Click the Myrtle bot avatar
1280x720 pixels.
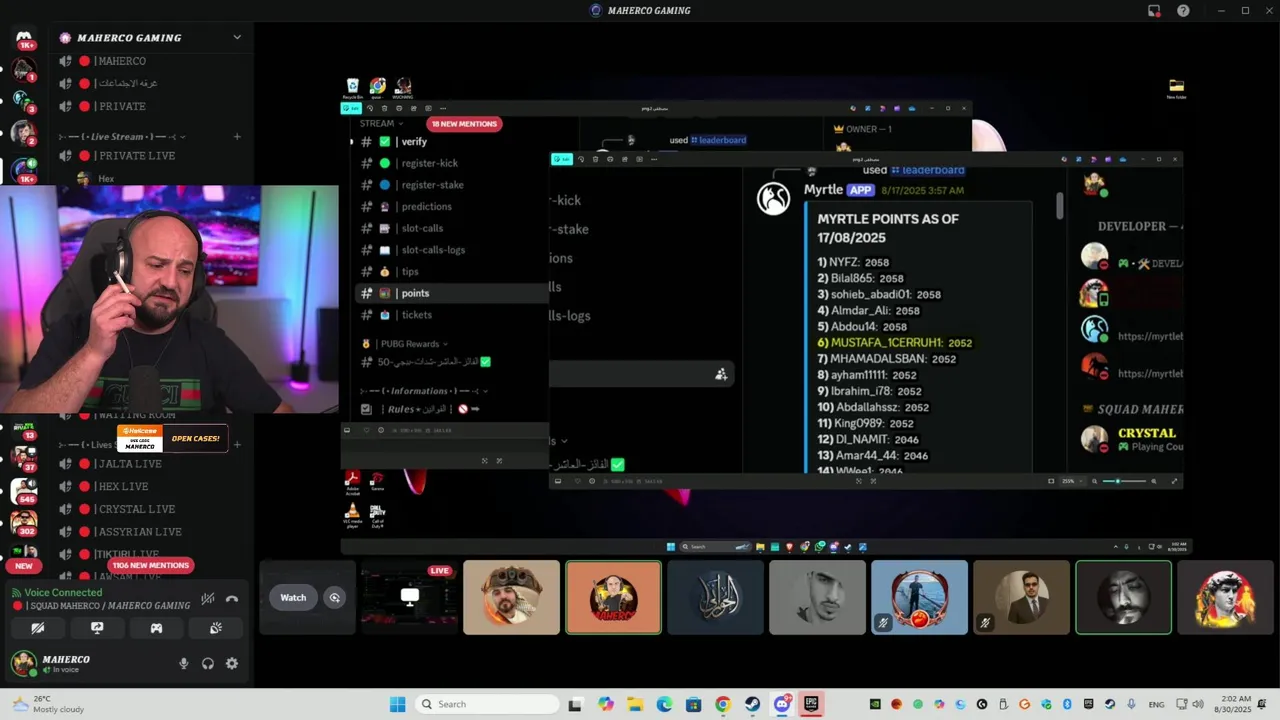pos(773,199)
